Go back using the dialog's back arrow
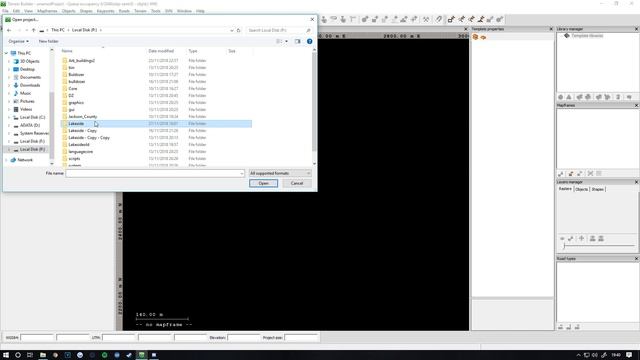The height and width of the screenshot is (360, 640). tap(9, 30)
